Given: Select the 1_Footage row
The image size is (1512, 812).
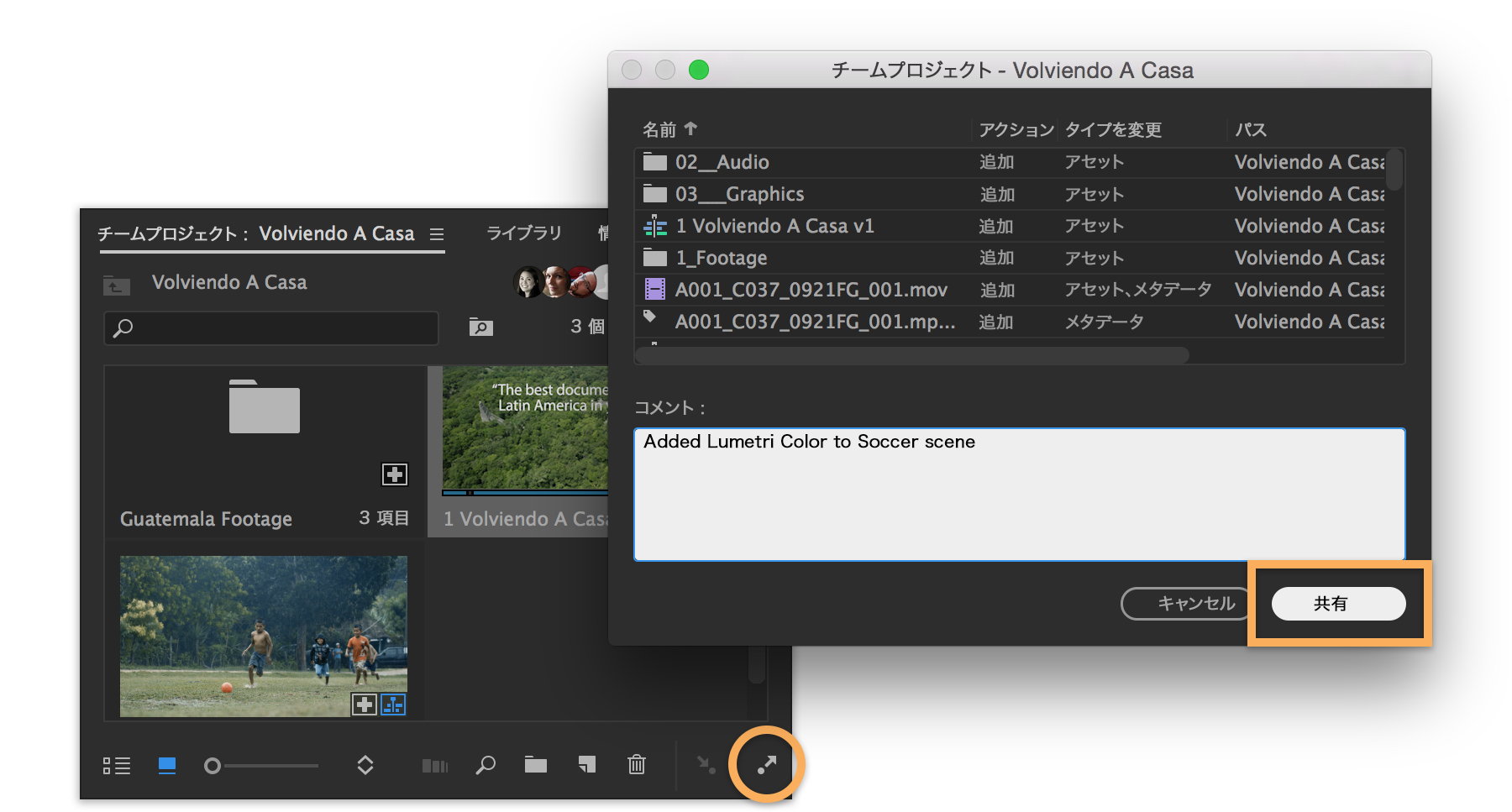Looking at the screenshot, I should coord(1010,258).
